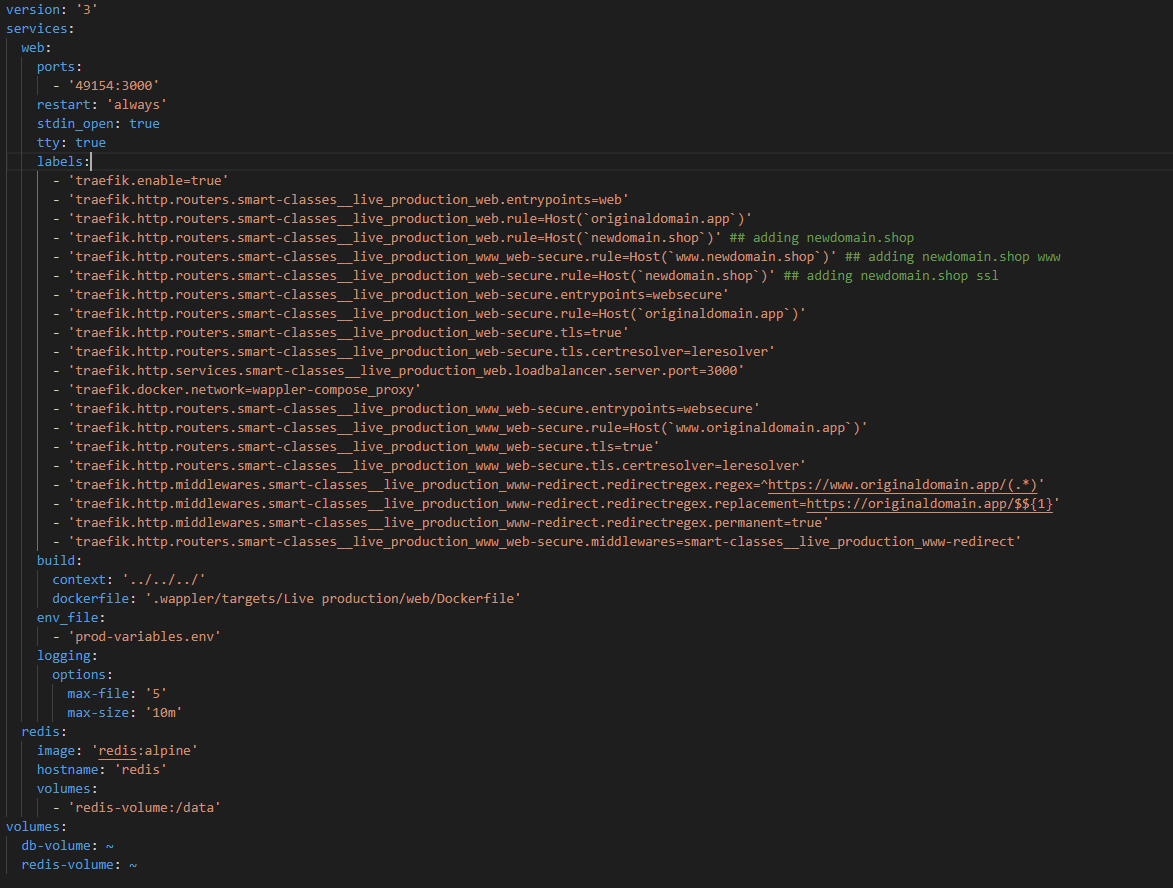The height and width of the screenshot is (888, 1173).
Task: Select the 'prod-variables.env' entry
Action: [x=144, y=637]
